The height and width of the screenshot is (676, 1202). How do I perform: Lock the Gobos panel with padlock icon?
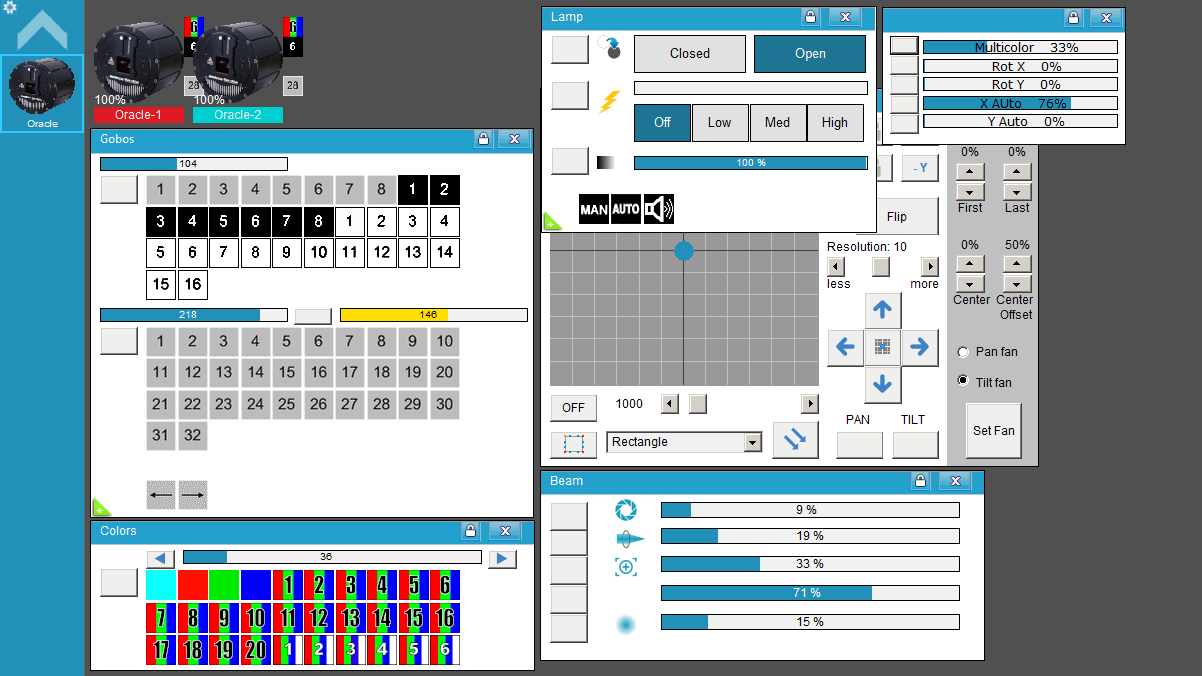click(x=483, y=139)
